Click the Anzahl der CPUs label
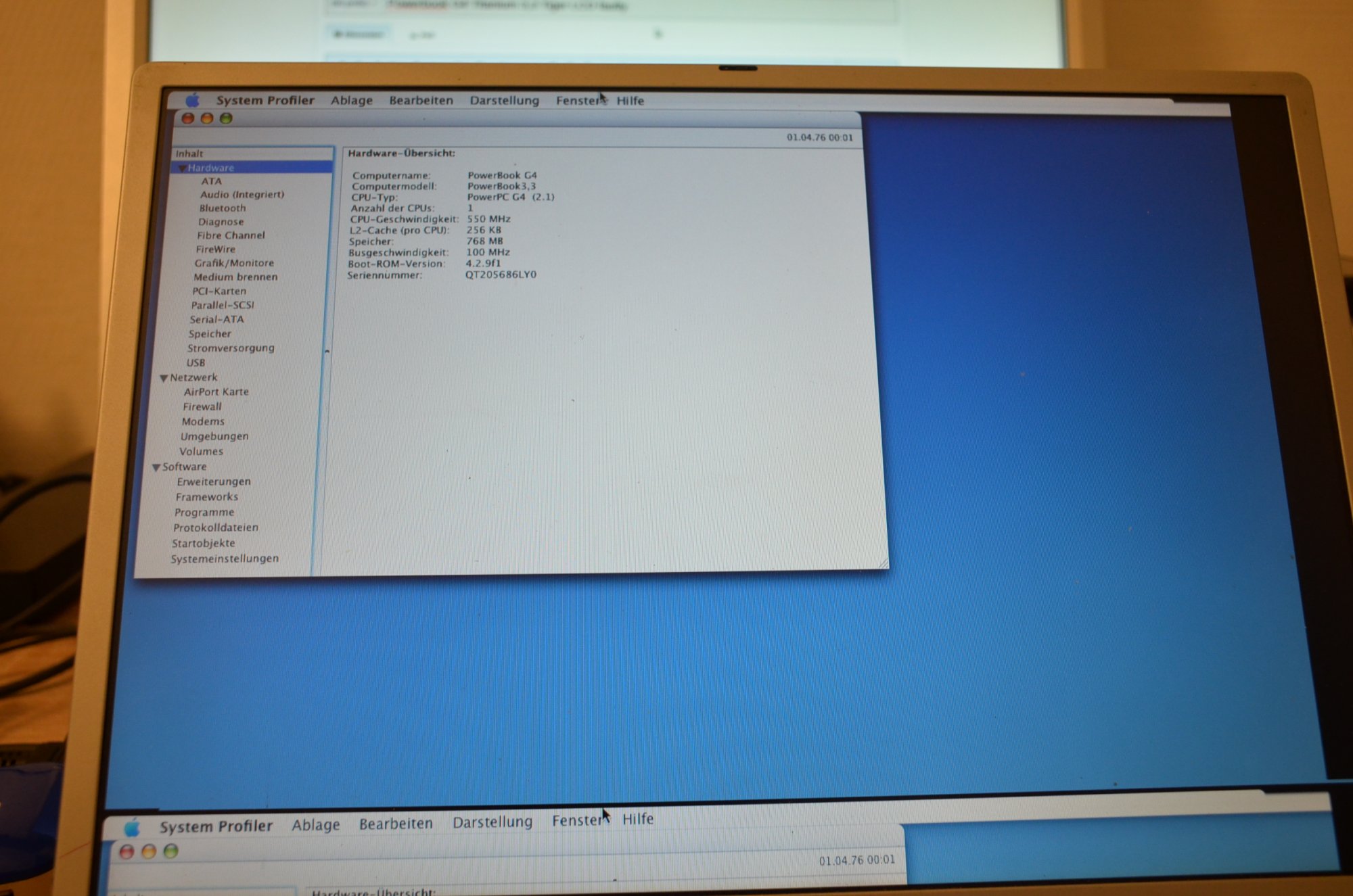The image size is (1353, 896). [392, 208]
